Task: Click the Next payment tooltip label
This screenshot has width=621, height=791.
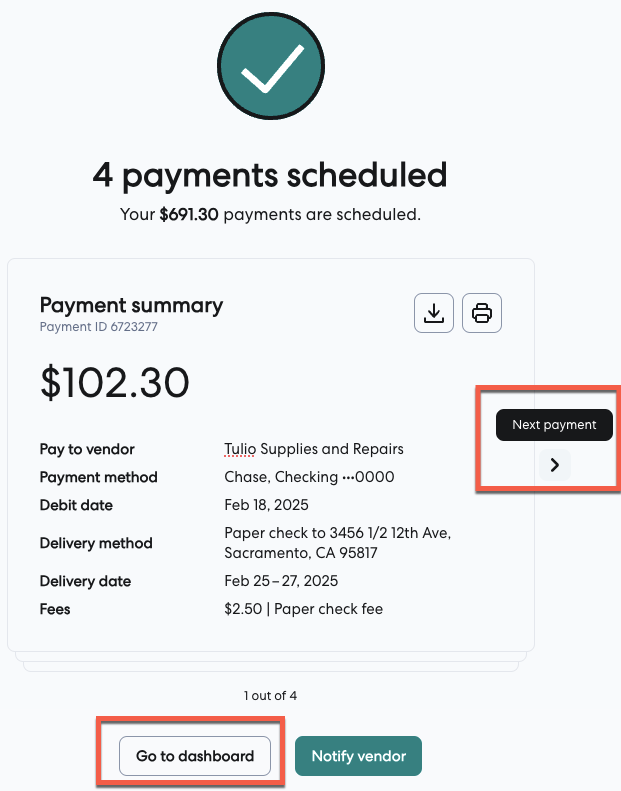Action: point(554,425)
